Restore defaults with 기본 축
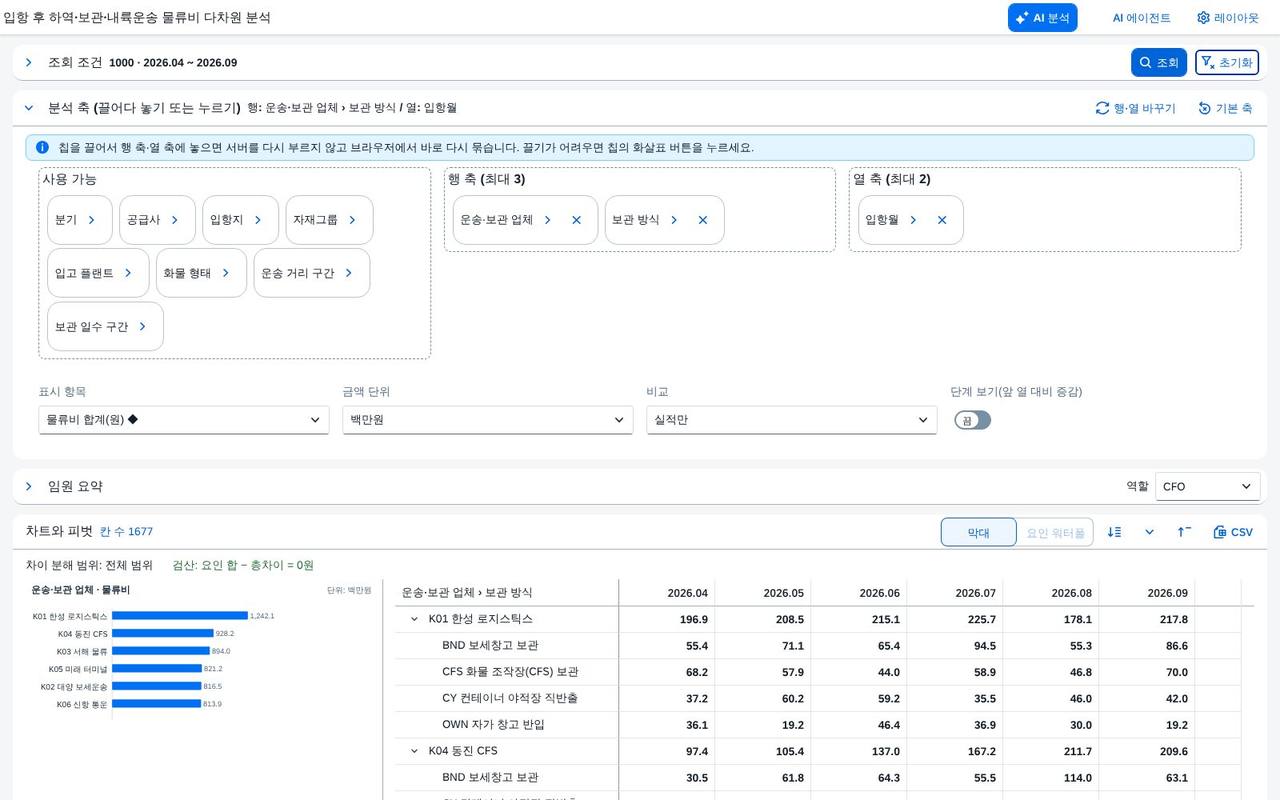This screenshot has height=800, width=1280. pyautogui.click(x=1225, y=108)
